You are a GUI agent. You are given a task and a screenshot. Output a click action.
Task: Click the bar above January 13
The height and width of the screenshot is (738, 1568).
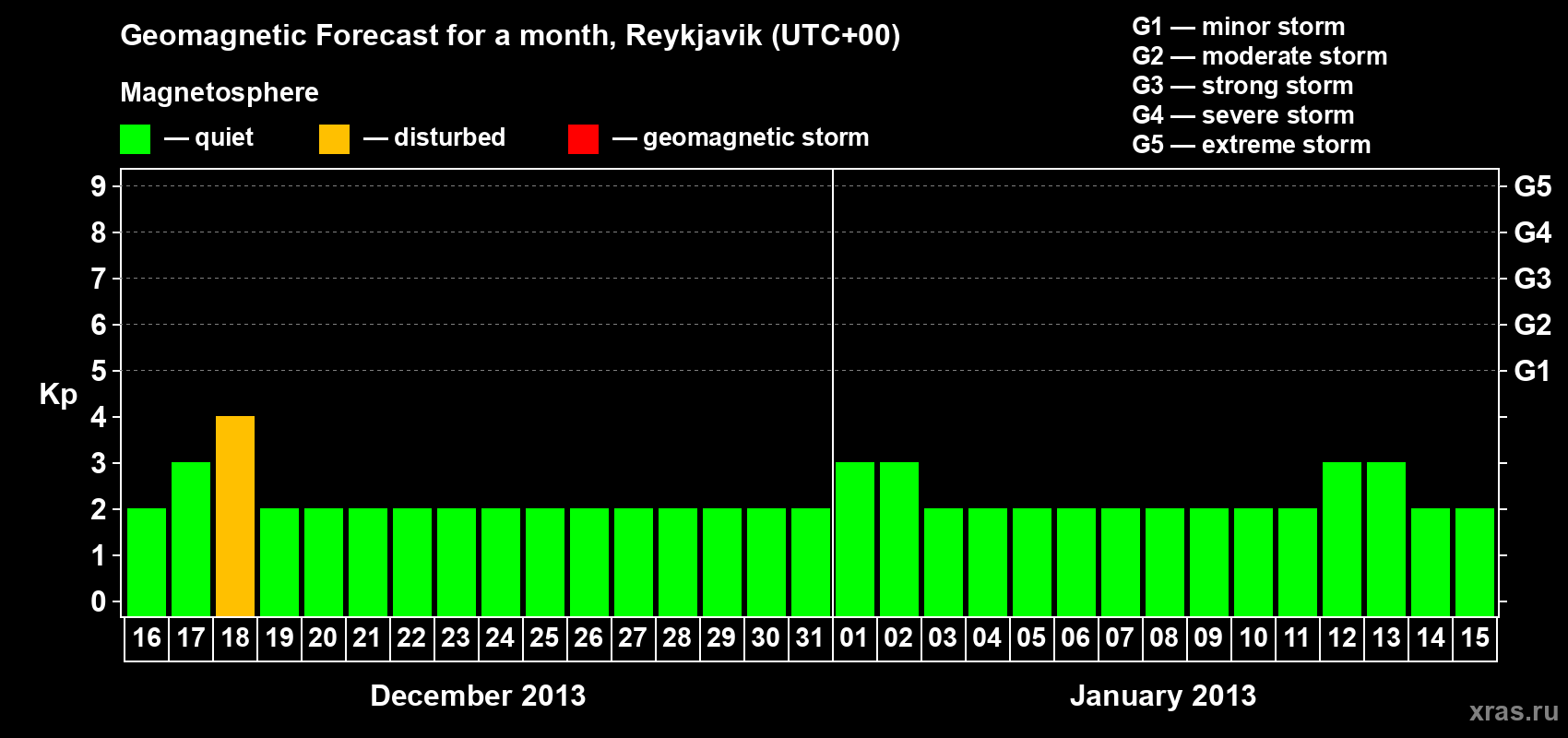point(1386,539)
